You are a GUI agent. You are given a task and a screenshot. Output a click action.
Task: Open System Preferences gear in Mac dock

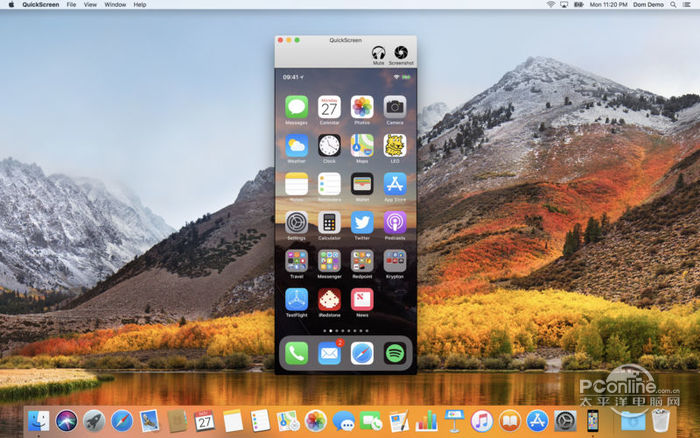(x=565, y=421)
